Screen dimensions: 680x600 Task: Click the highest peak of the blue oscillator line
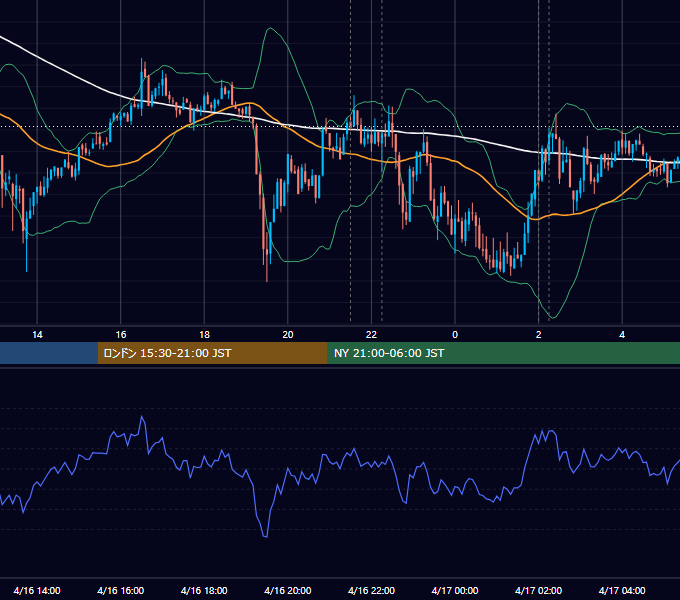coord(142,417)
